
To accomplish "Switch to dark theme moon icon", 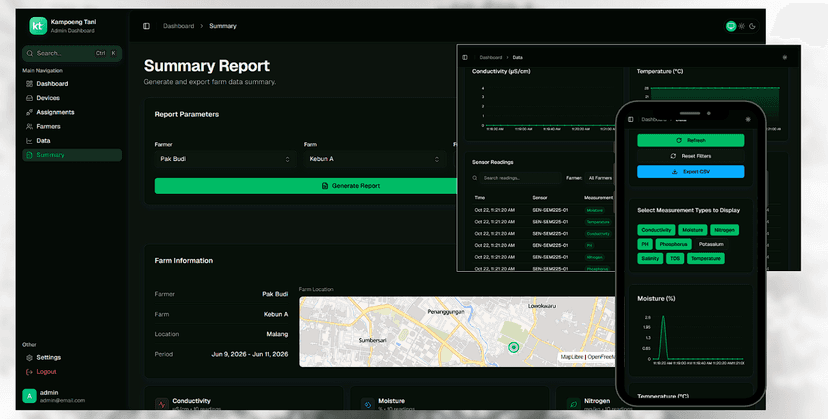I will (x=752, y=26).
